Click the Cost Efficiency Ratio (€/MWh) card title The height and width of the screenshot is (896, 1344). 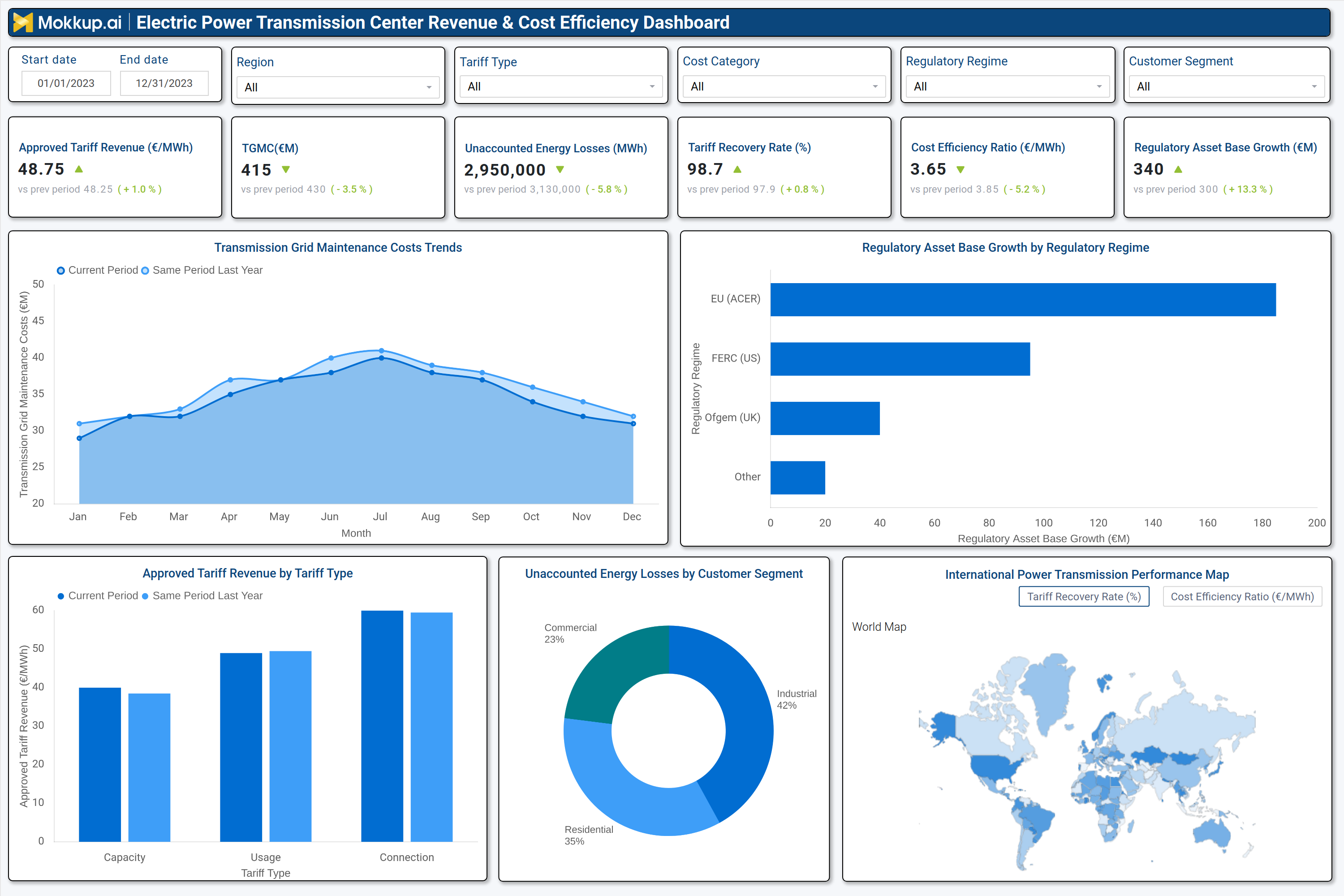click(988, 147)
